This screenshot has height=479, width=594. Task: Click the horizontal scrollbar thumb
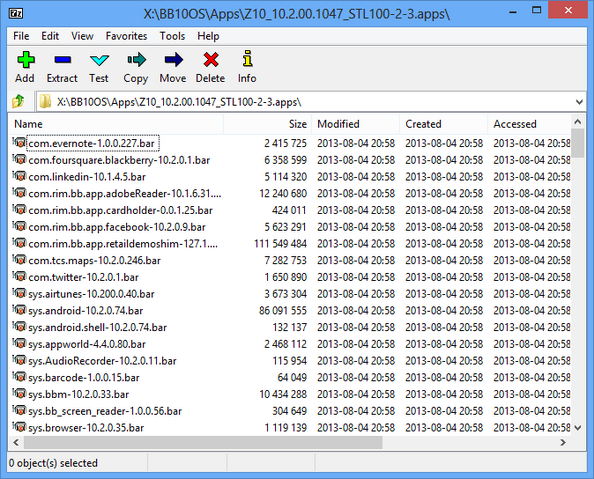click(203, 442)
